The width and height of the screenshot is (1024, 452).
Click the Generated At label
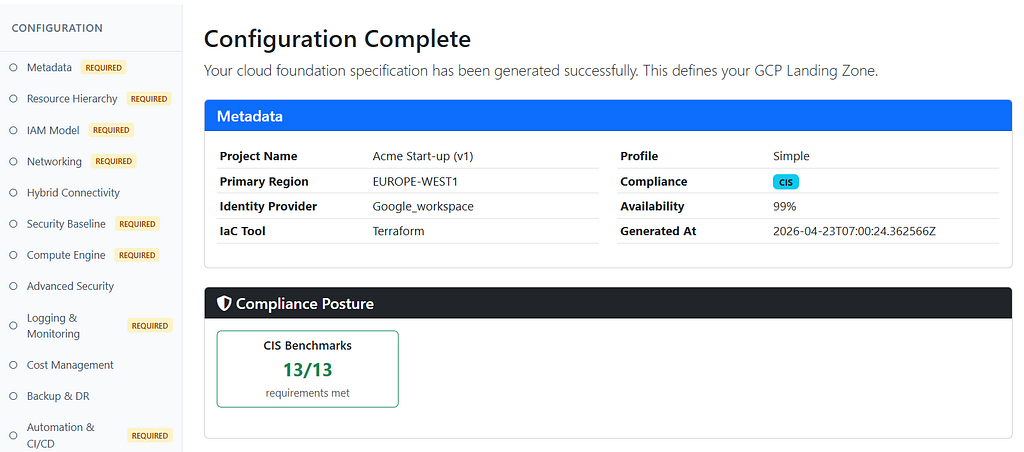pos(658,231)
